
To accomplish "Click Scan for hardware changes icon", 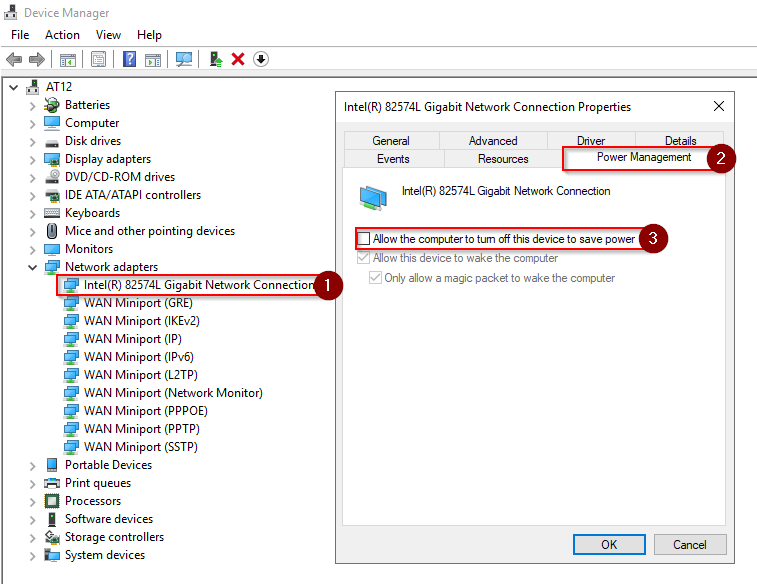I will 184,59.
